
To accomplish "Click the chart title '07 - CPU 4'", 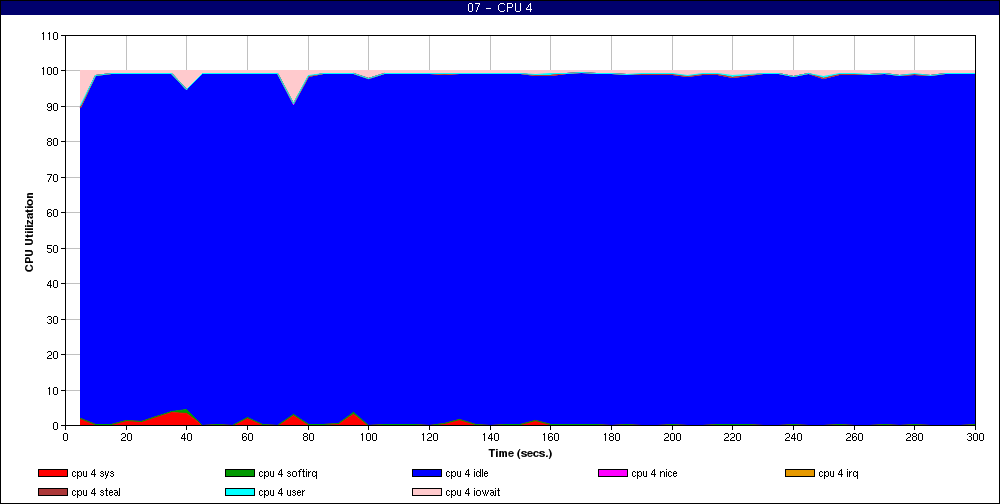I will click(x=499, y=8).
